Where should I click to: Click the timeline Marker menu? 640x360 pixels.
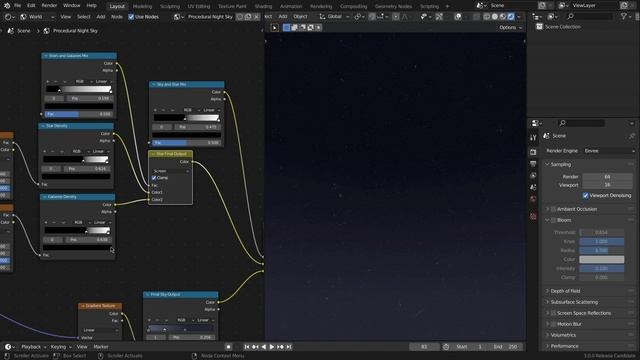(x=101, y=347)
